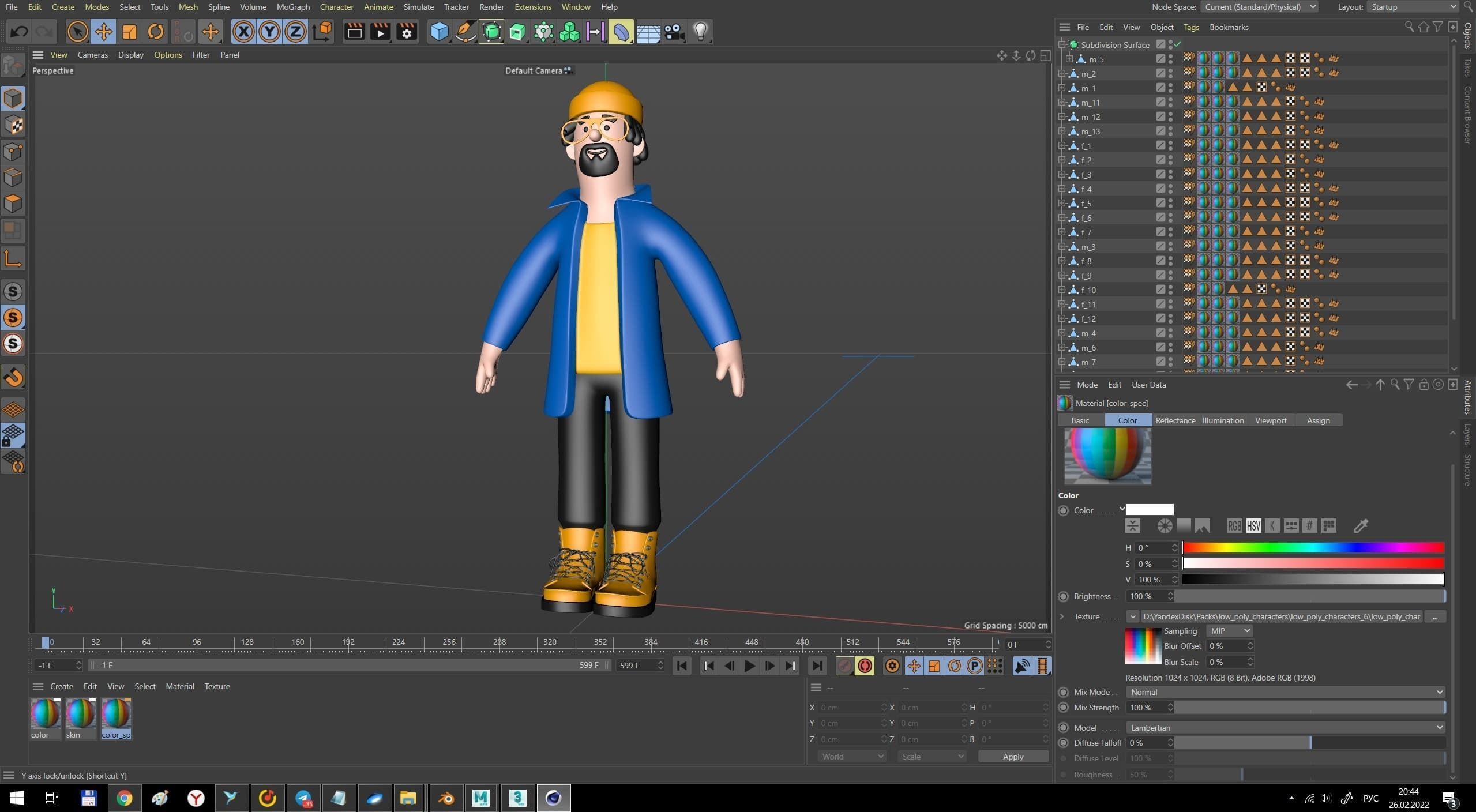The height and width of the screenshot is (812, 1476).
Task: Toggle the Y axis lock
Action: [269, 32]
